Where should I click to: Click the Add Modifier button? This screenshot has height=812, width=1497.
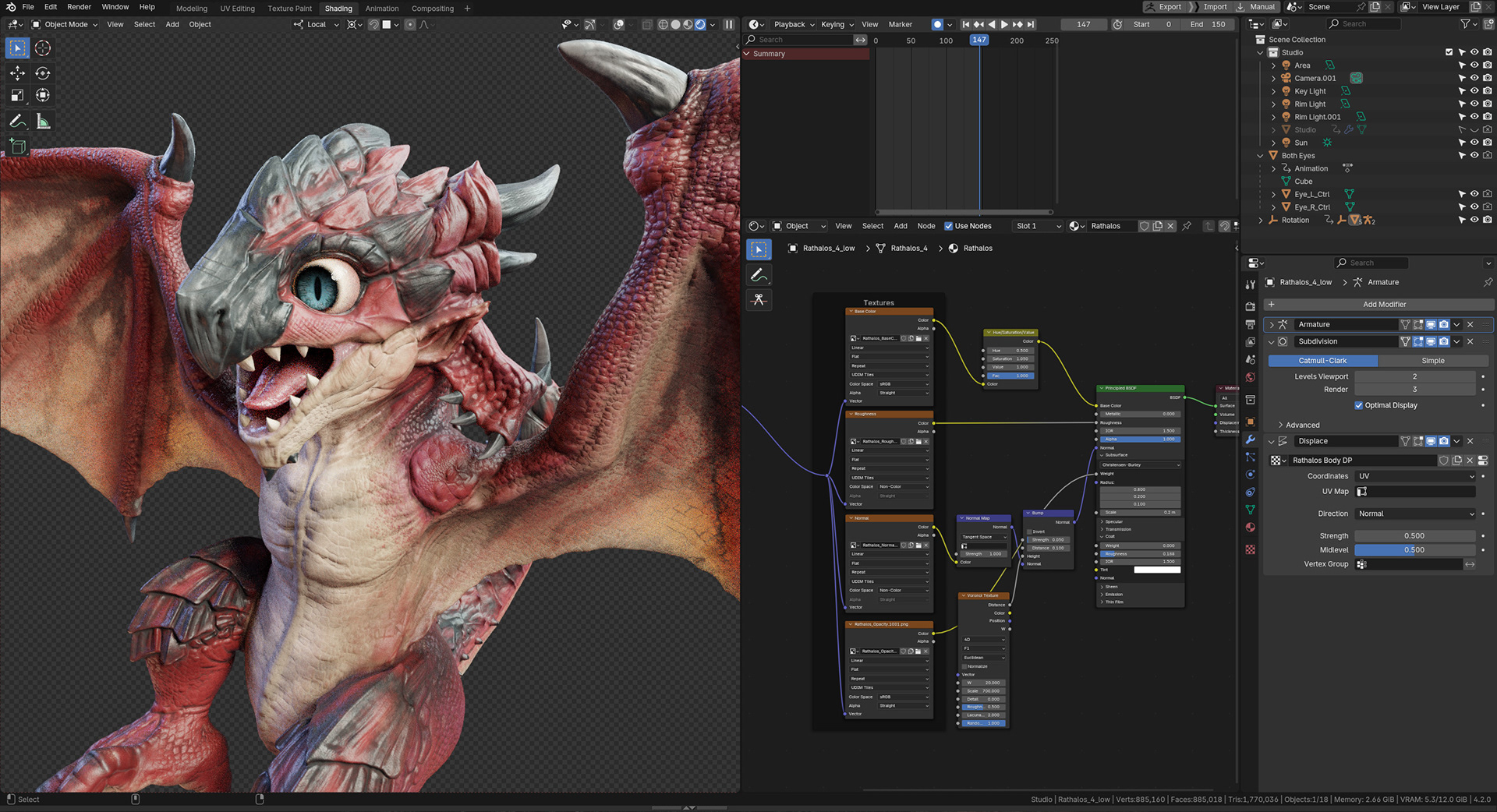coord(1378,305)
